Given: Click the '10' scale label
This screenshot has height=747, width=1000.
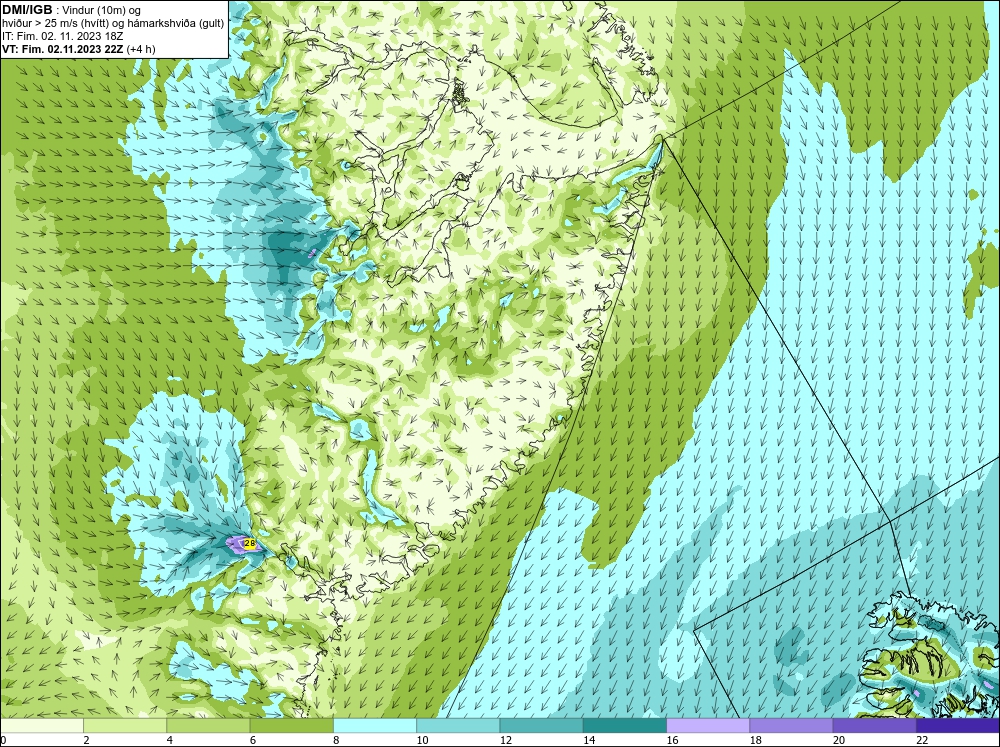Looking at the screenshot, I should [422, 740].
